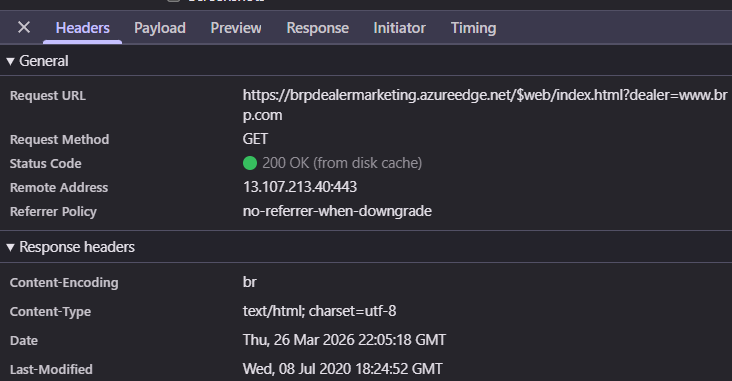732x381 pixels.
Task: Click the Request Method label
Action: click(x=59, y=140)
